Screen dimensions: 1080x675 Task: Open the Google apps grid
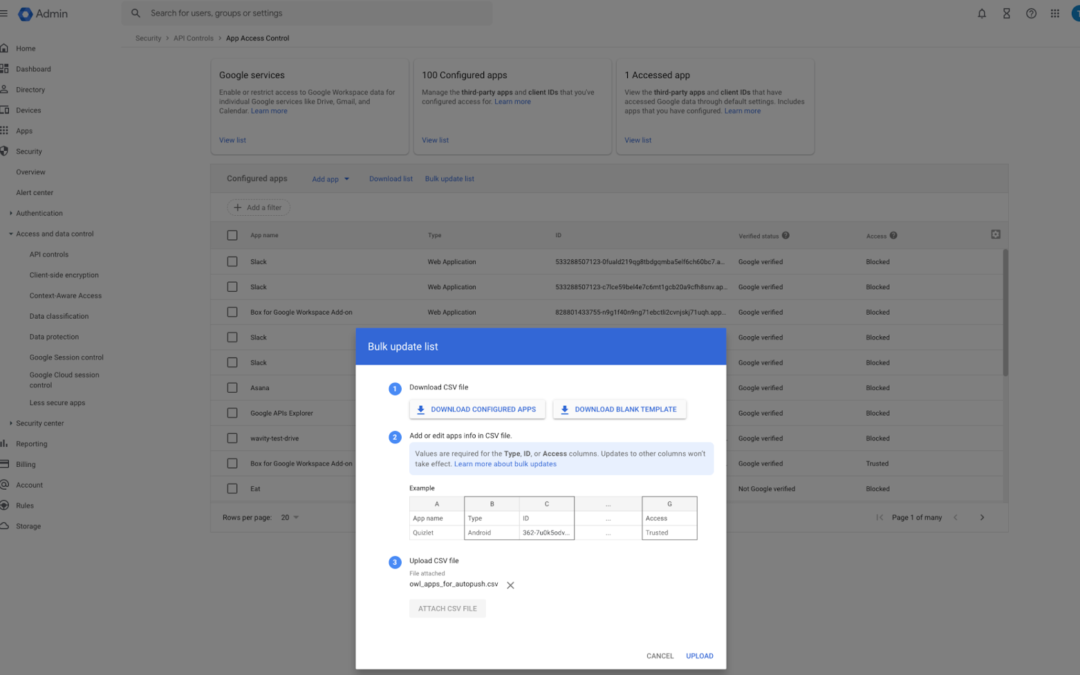[1055, 13]
